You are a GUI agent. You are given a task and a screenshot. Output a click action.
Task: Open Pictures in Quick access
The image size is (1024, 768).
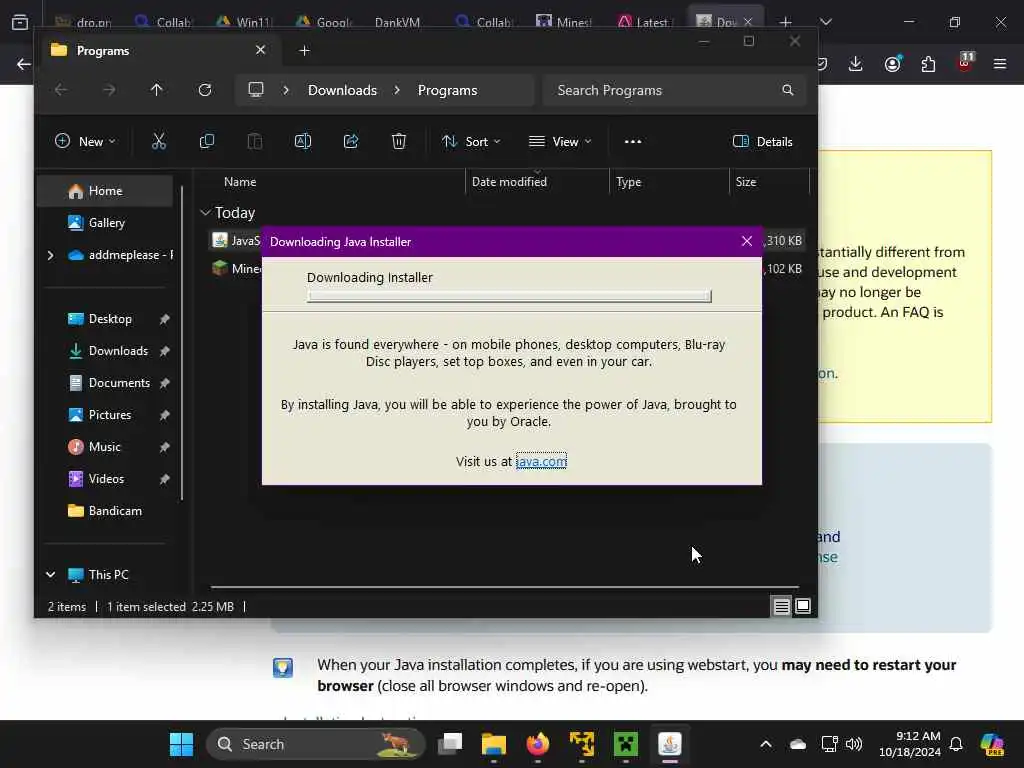[110, 415]
